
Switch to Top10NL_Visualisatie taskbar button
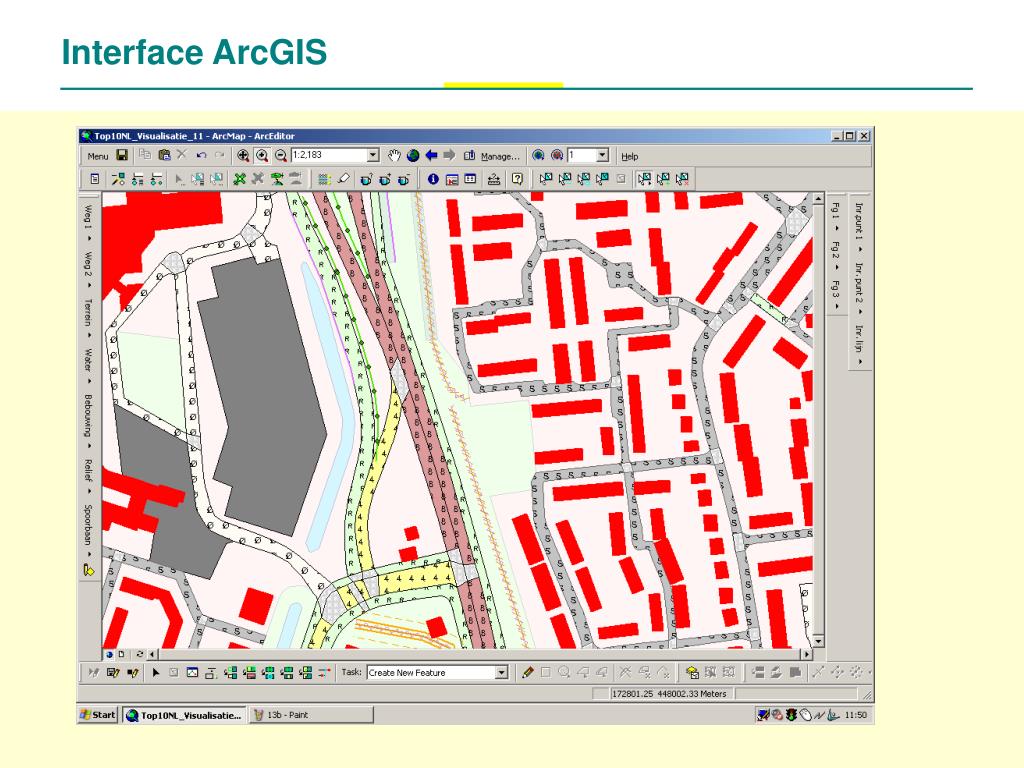click(x=185, y=715)
